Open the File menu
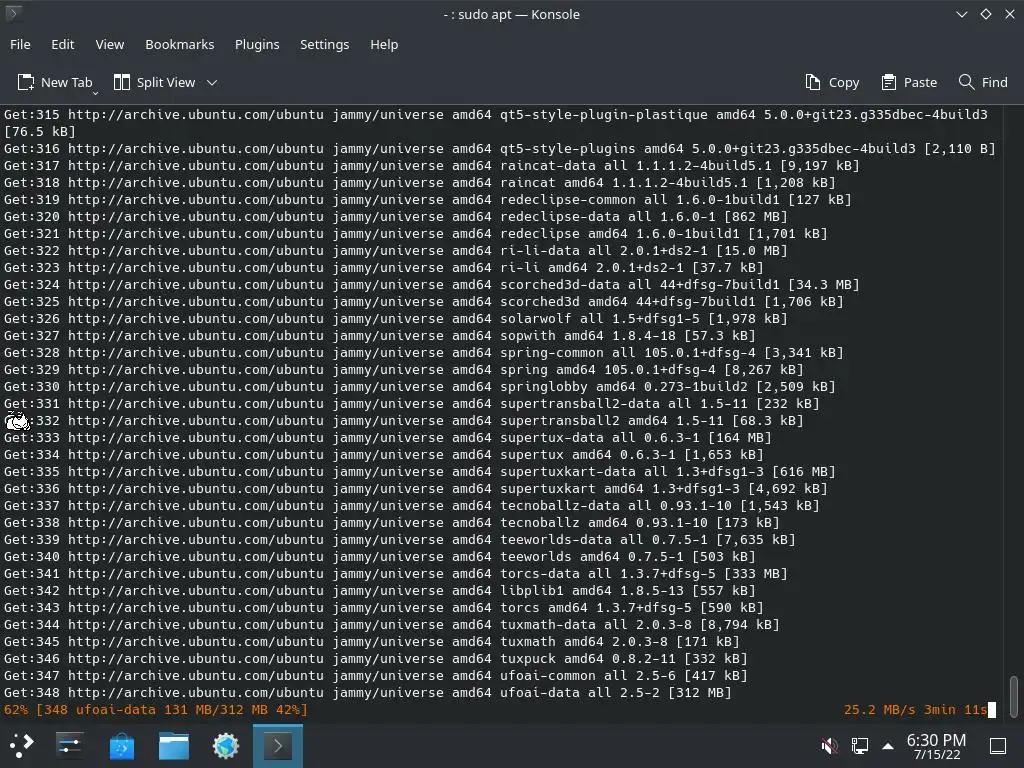1024x768 pixels. coord(20,44)
